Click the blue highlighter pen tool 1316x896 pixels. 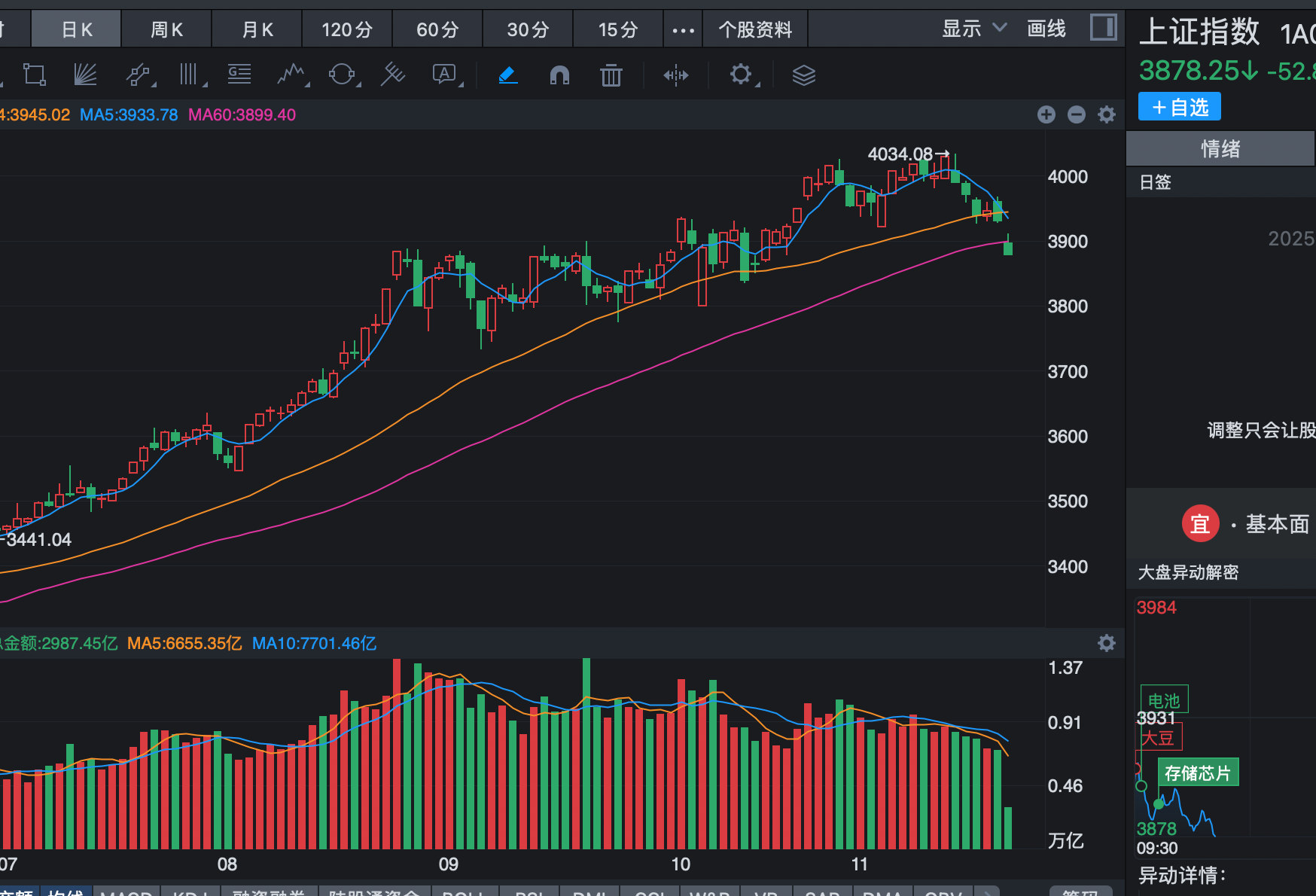tap(508, 75)
